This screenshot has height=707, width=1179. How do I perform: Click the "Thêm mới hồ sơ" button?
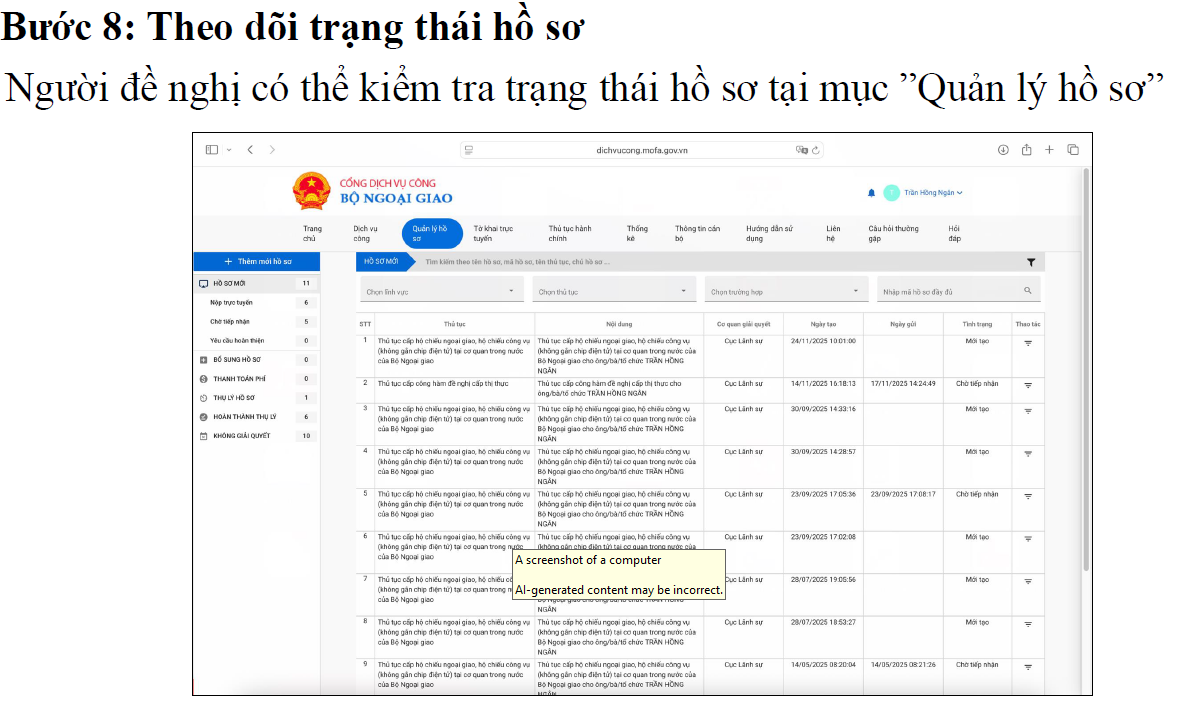[257, 262]
